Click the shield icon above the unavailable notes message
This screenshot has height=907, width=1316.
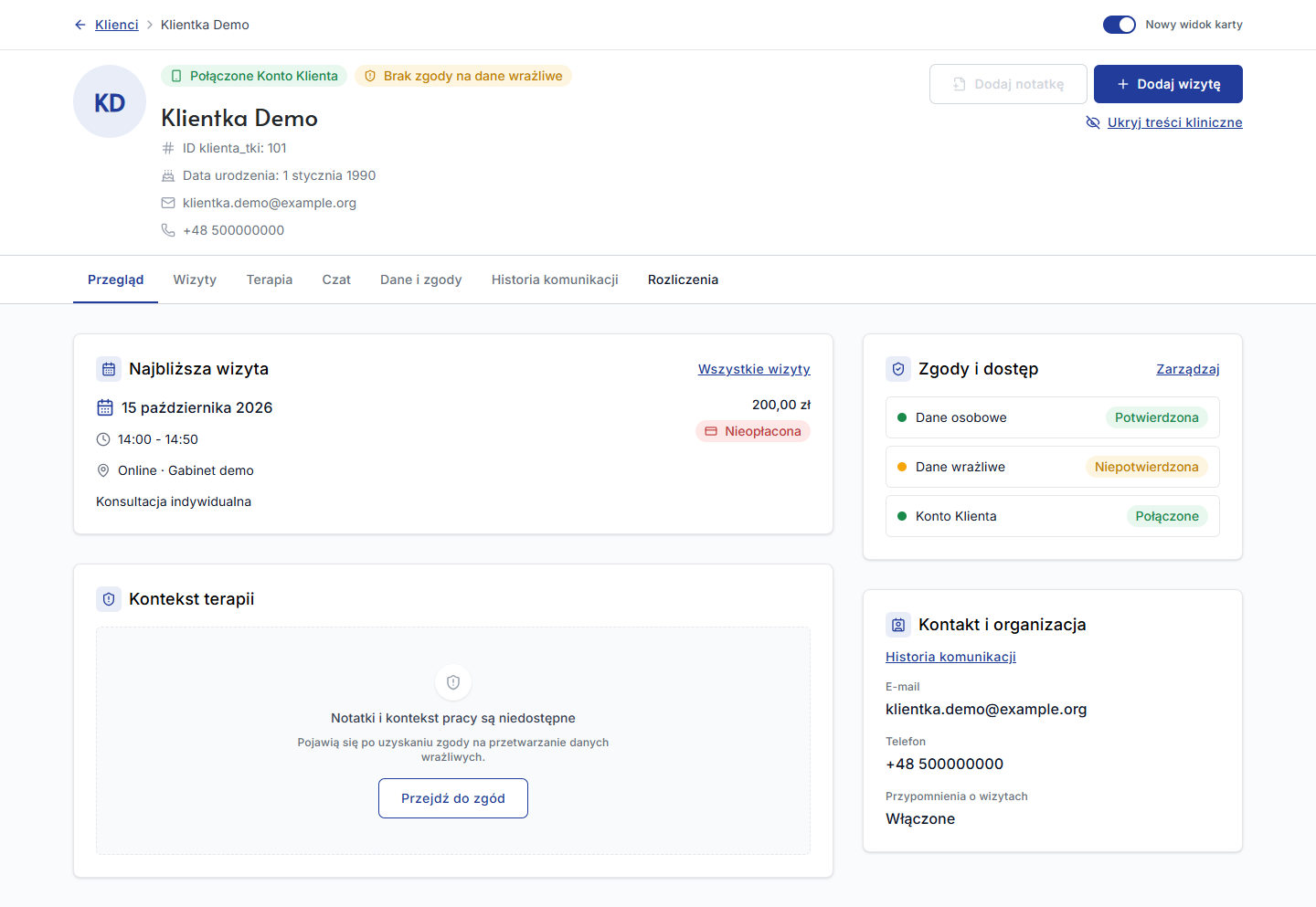pyautogui.click(x=453, y=682)
